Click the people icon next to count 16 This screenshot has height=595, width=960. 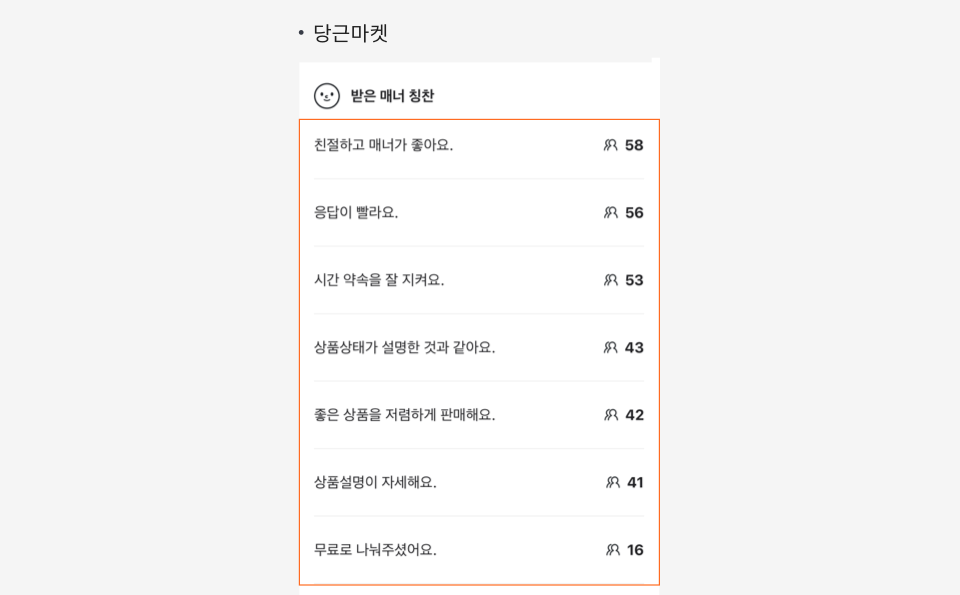point(613,549)
